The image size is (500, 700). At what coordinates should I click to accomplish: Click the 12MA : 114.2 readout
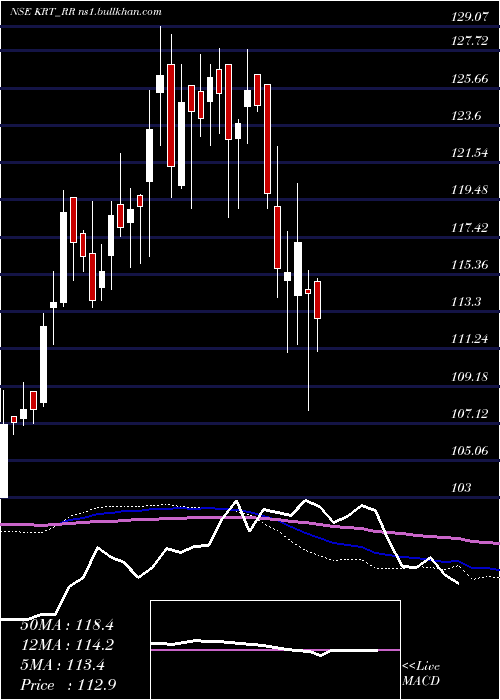tap(67, 645)
